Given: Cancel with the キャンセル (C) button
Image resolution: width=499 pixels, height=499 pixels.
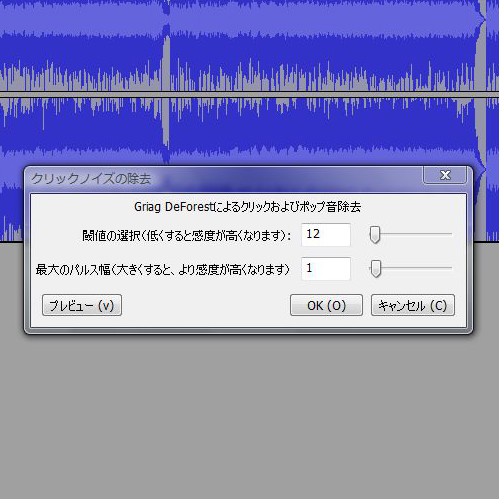Looking at the screenshot, I should pyautogui.click(x=413, y=305).
